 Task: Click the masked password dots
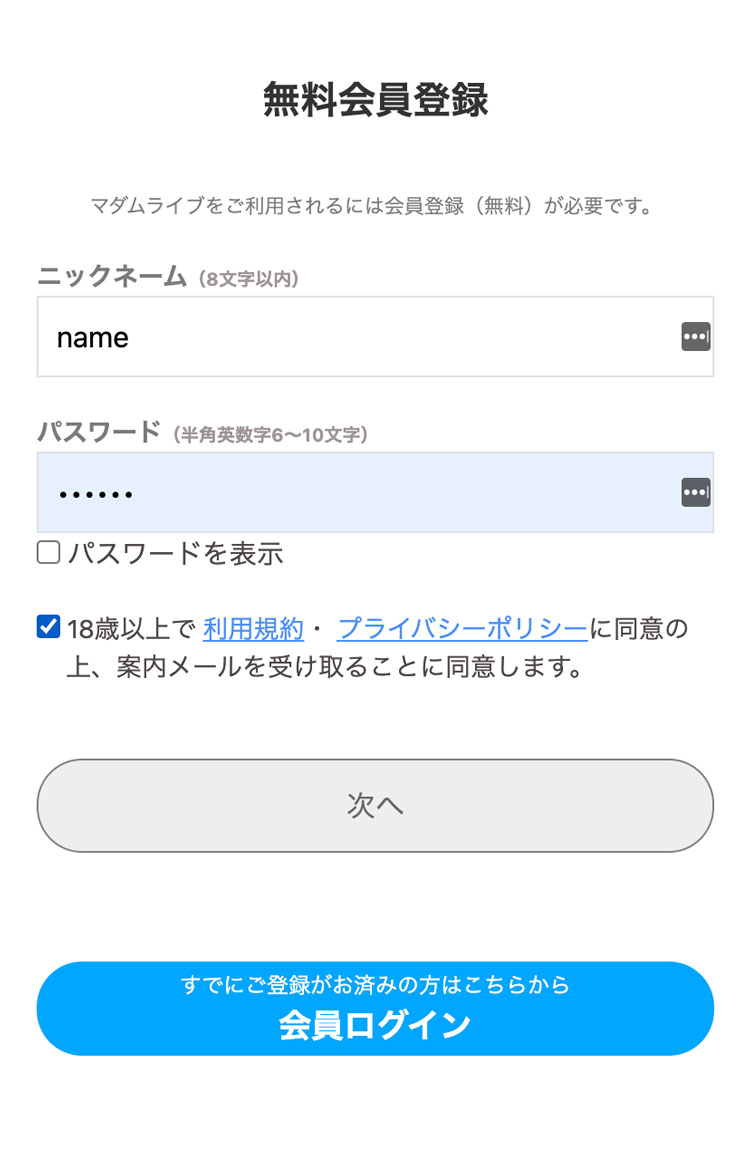[96, 495]
